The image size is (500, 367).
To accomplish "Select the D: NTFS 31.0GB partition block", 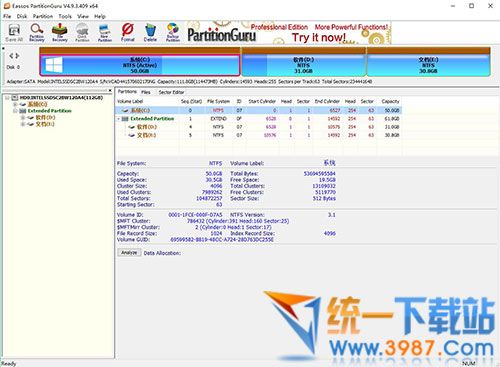I will pyautogui.click(x=303, y=65).
